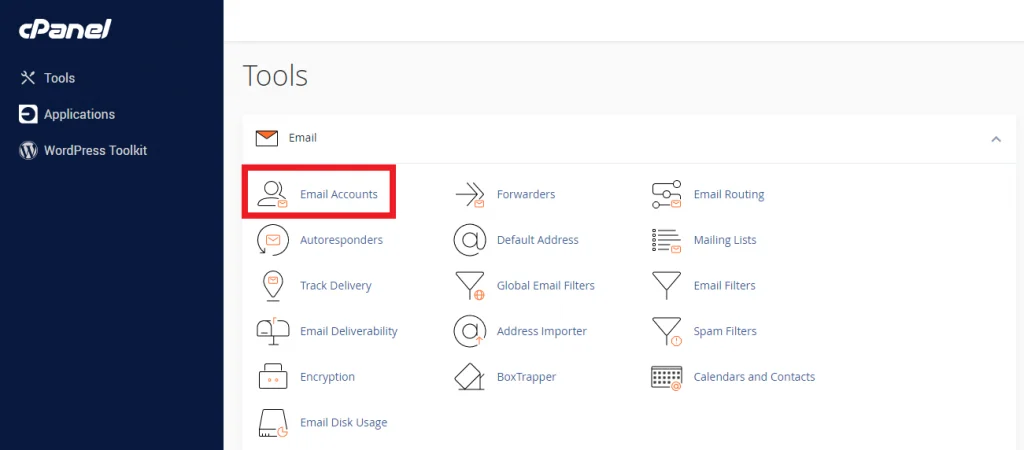Open the Email Deliverability link

(x=349, y=331)
